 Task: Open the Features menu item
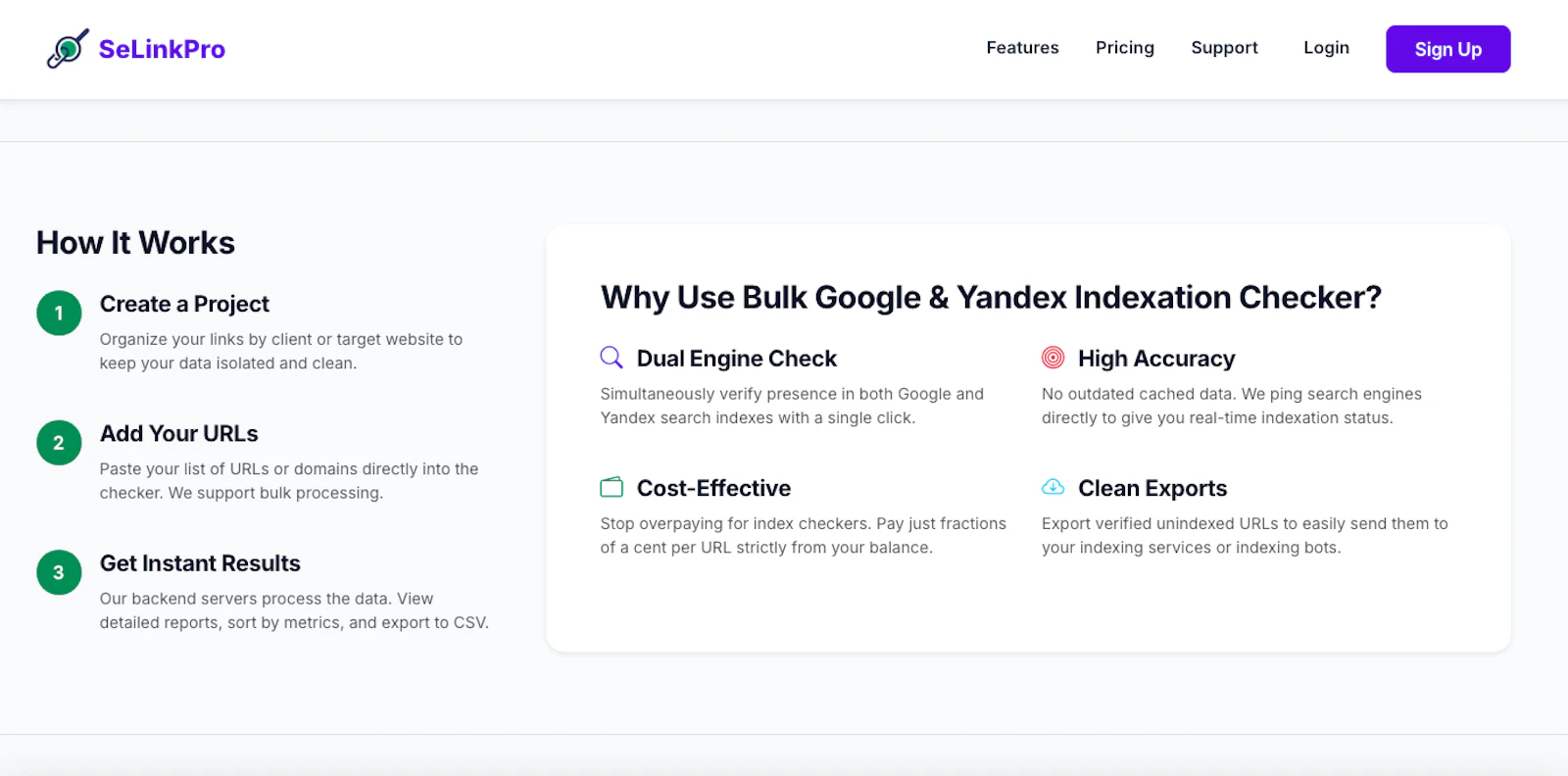(1022, 47)
